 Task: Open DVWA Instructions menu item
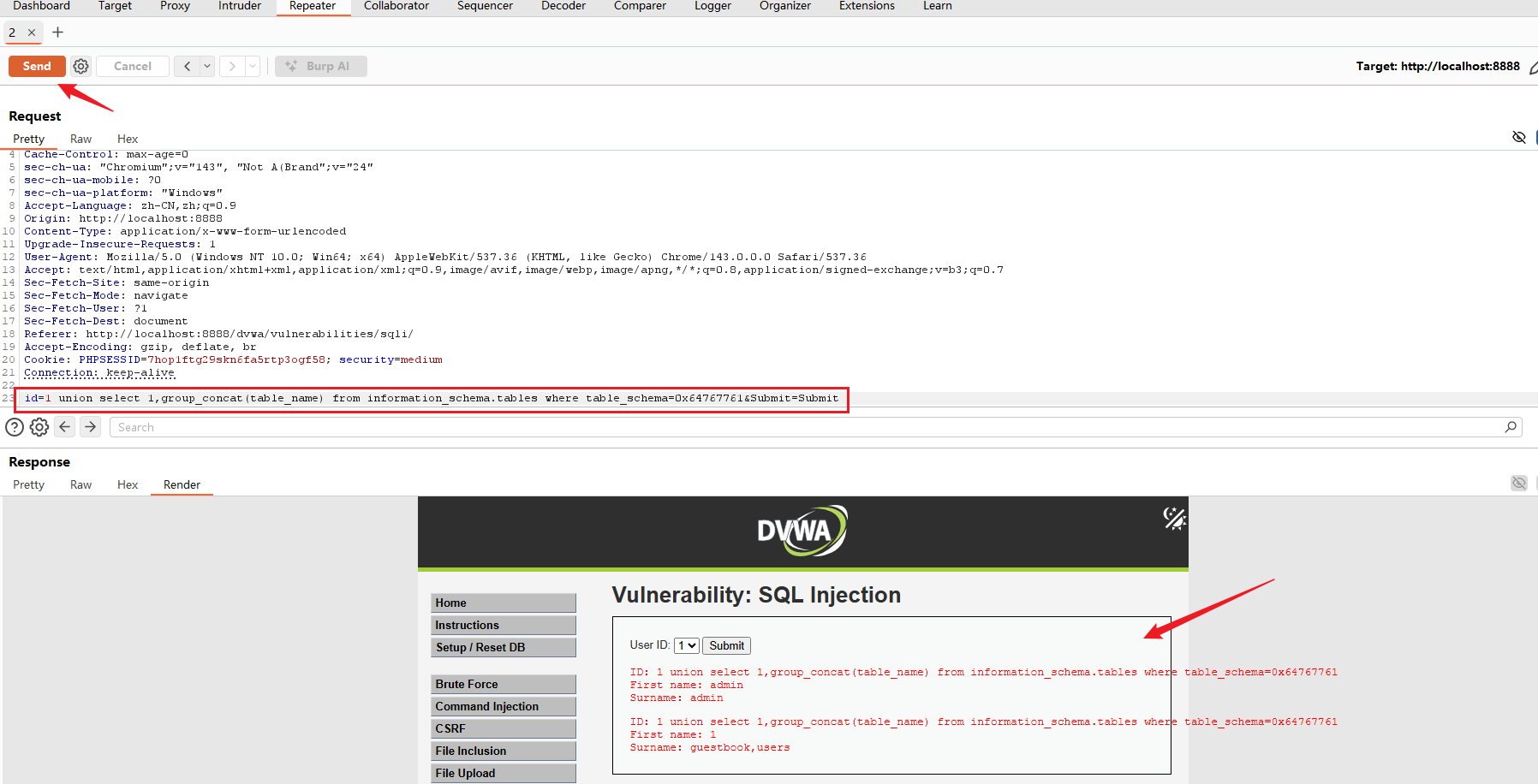coord(504,625)
